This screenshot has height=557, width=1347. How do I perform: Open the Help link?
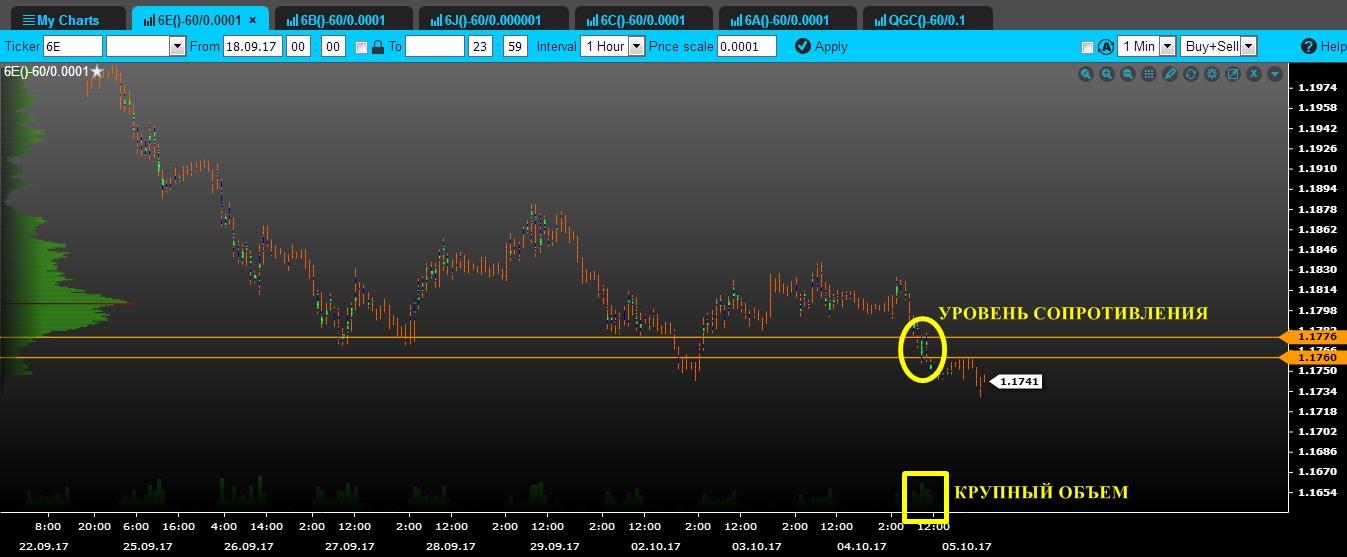1324,47
